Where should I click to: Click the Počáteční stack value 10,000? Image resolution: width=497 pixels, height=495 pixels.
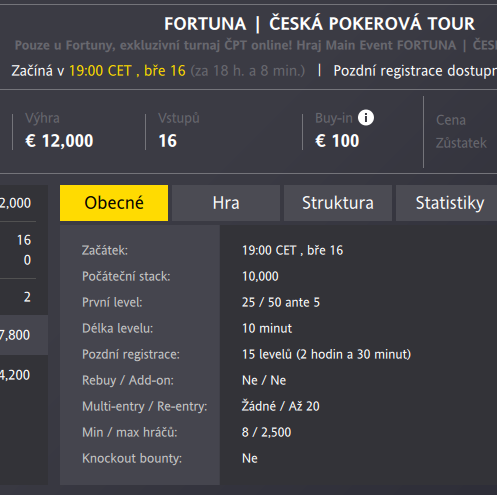[260, 276]
